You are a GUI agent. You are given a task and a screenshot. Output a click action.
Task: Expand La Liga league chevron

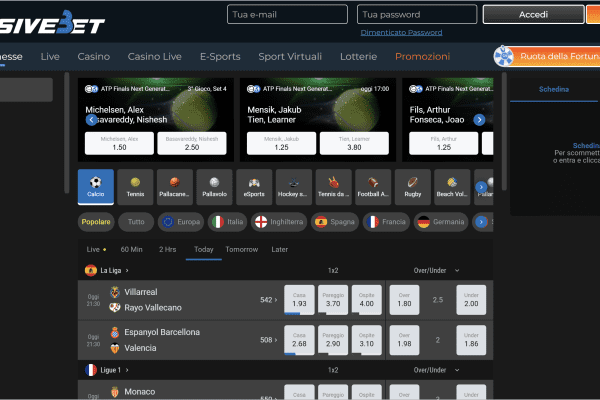[127, 271]
